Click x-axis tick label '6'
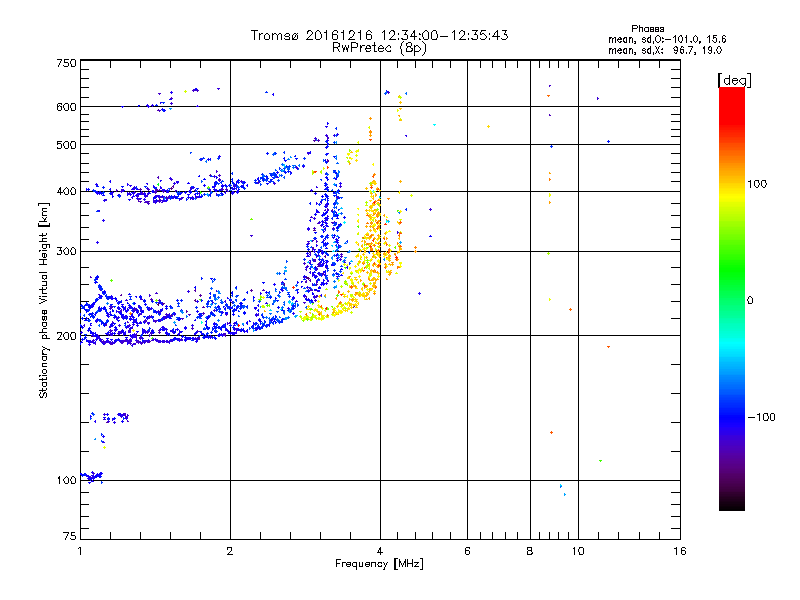The height and width of the screenshot is (600, 800). pos(467,551)
